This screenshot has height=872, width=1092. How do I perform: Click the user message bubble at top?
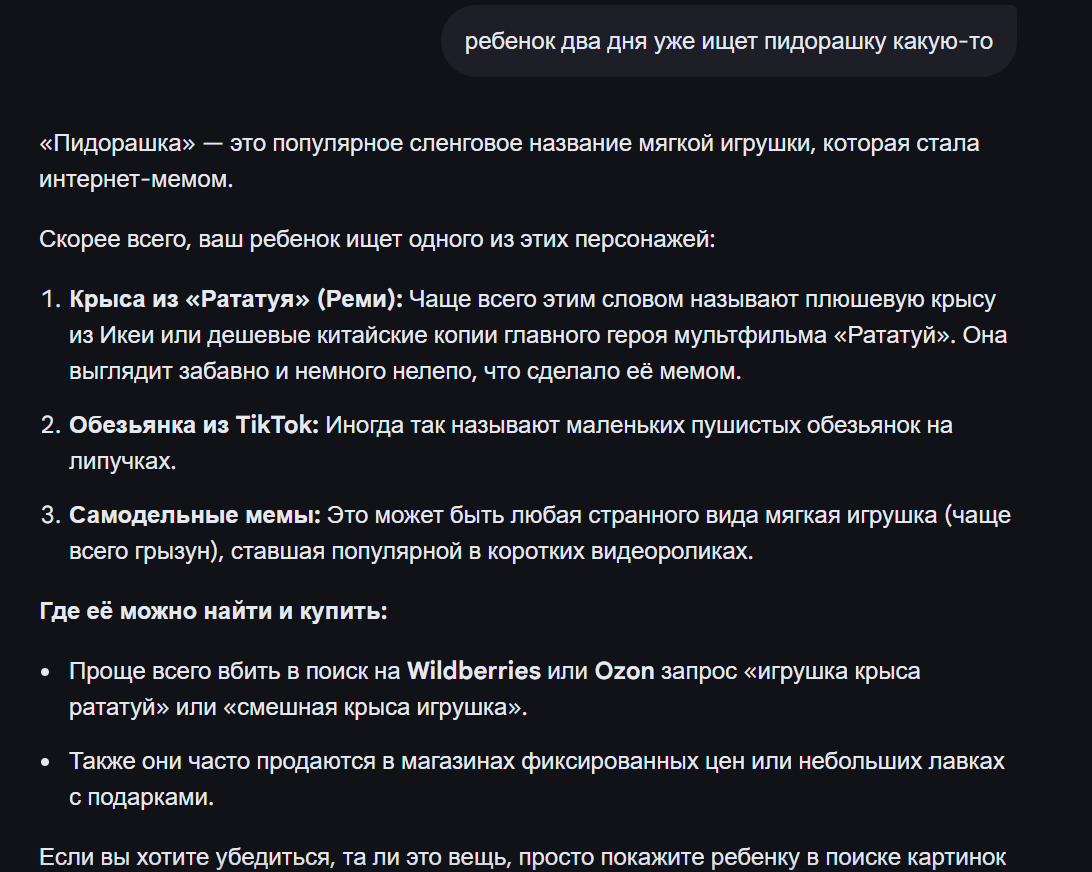(728, 41)
